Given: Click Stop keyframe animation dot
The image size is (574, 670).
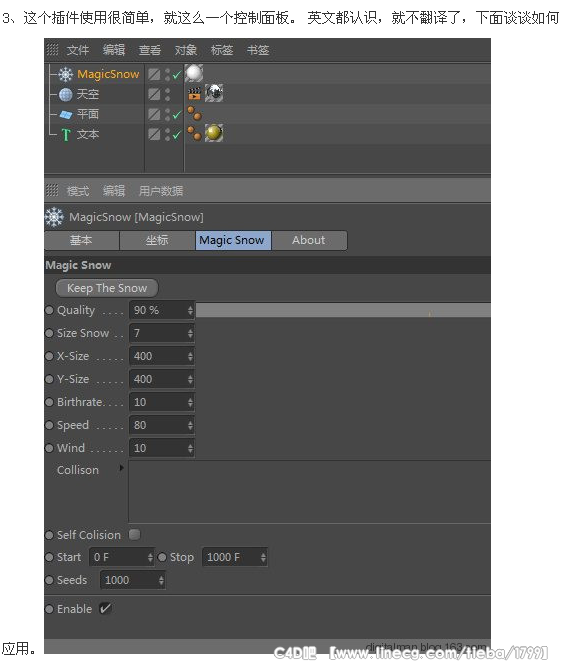Looking at the screenshot, I should 162,557.
